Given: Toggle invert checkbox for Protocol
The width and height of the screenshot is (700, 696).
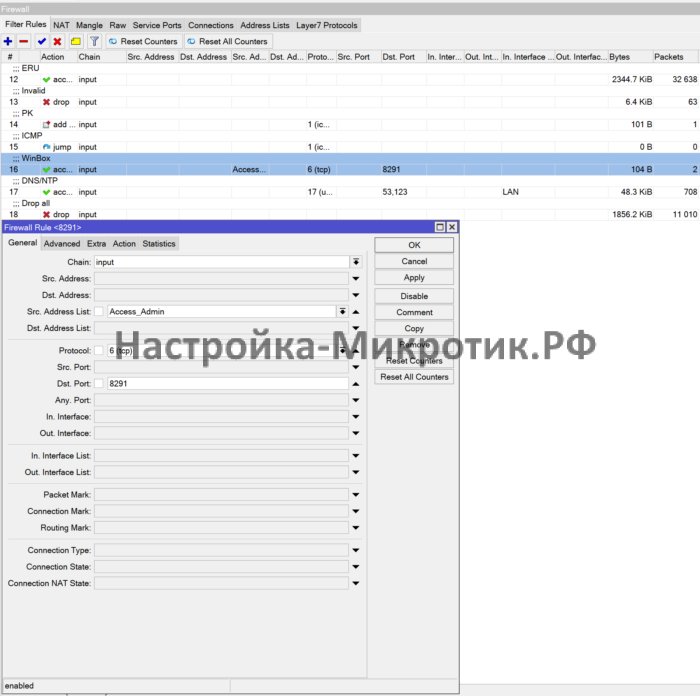Looking at the screenshot, I should (x=99, y=350).
